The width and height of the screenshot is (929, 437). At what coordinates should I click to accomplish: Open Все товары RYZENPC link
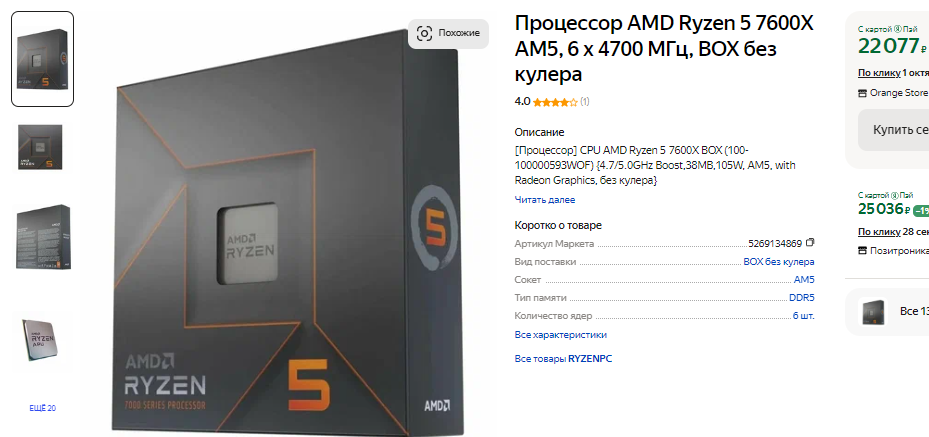563,359
